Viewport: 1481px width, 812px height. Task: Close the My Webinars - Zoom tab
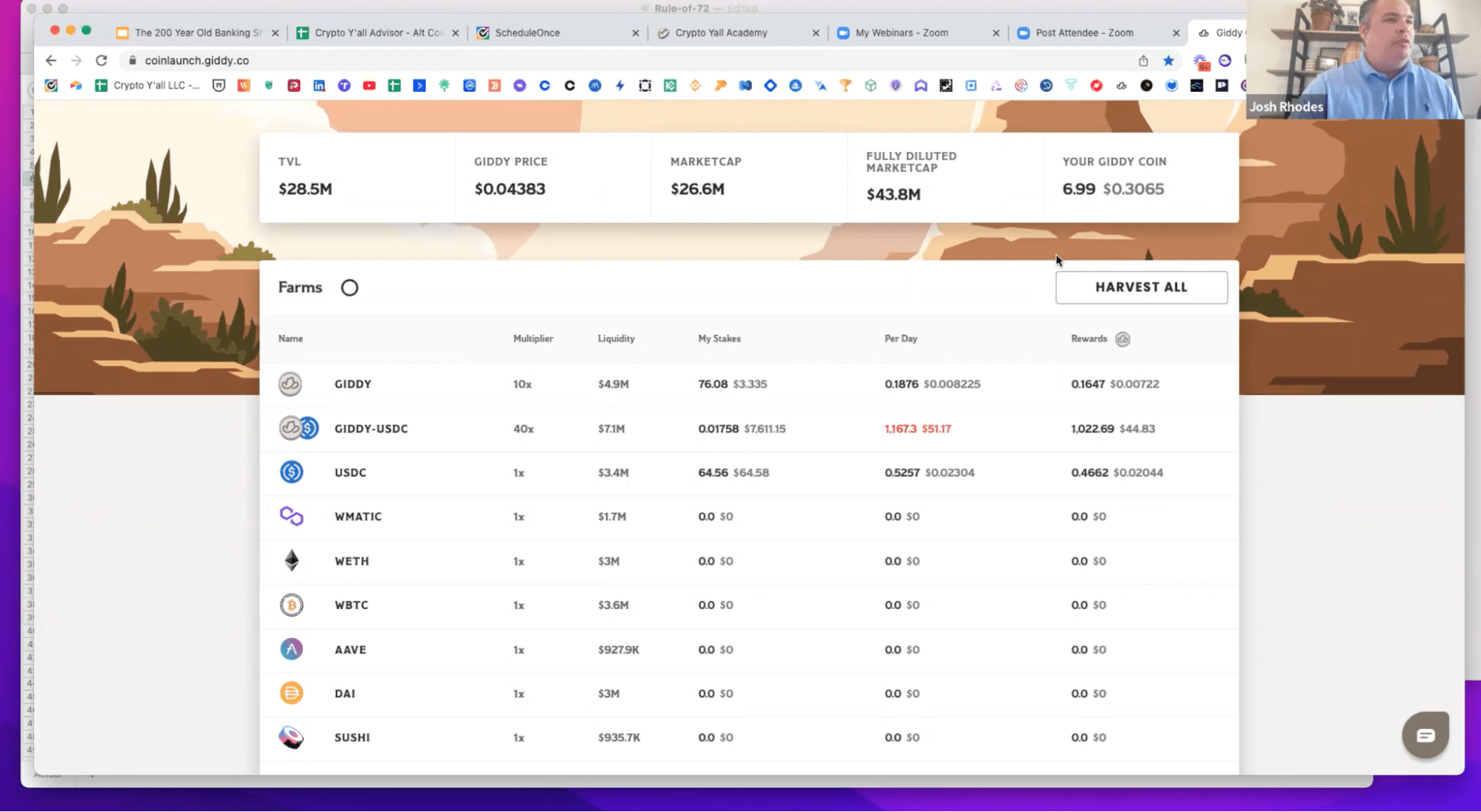996,33
